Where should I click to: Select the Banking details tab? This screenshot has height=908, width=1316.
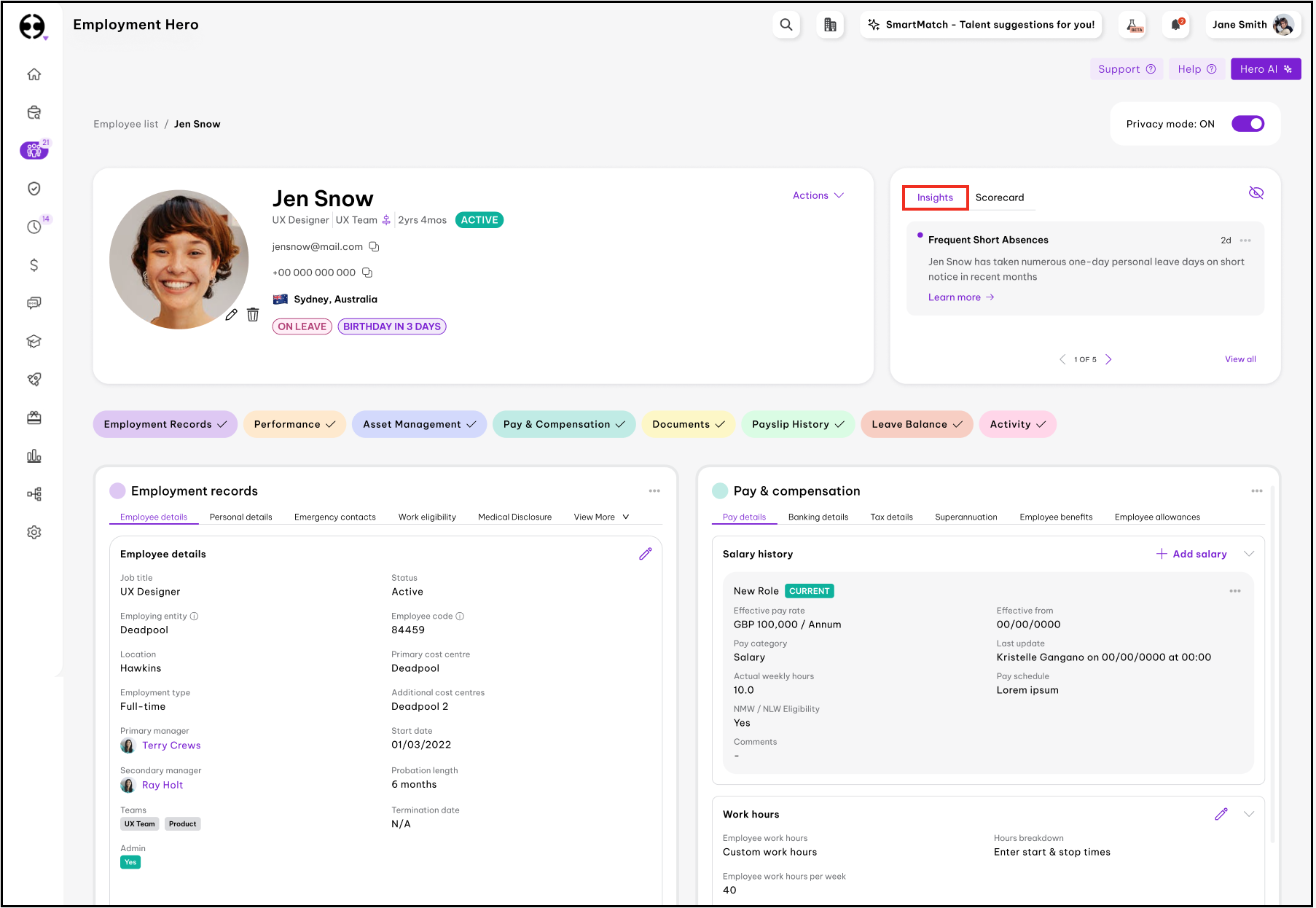tap(818, 517)
